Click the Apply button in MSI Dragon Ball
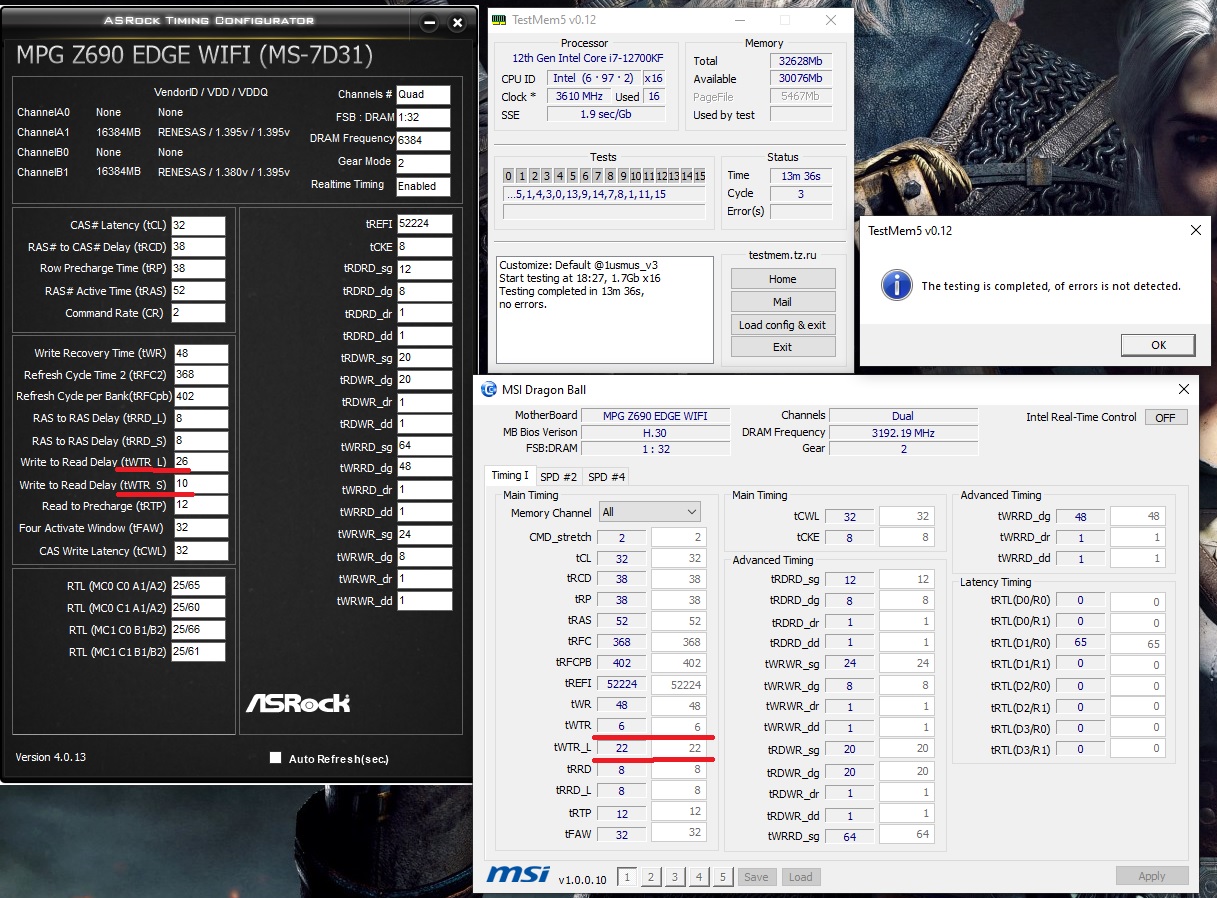The image size is (1217, 898). click(x=1152, y=876)
